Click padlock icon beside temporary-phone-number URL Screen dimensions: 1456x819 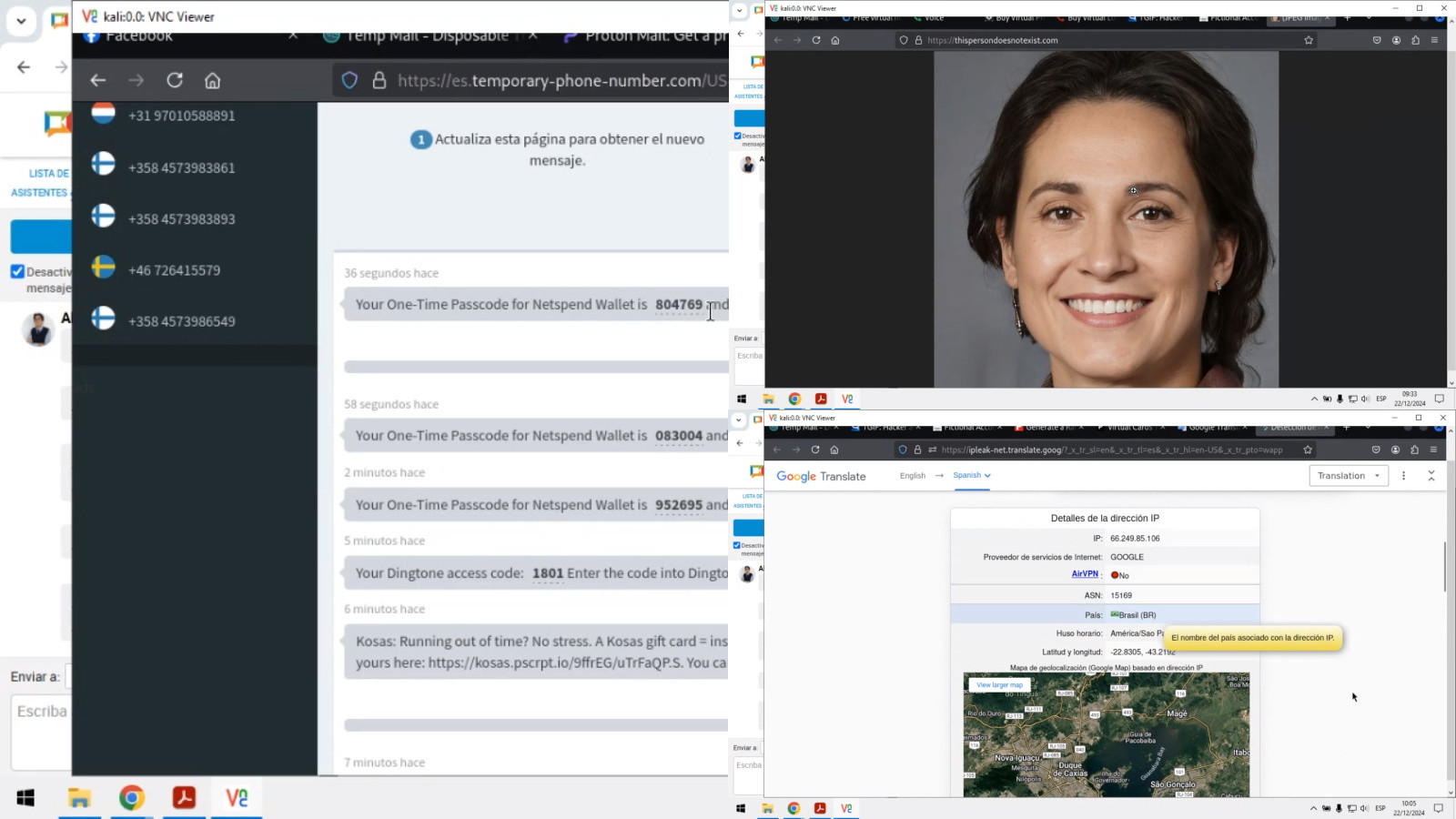(x=379, y=80)
